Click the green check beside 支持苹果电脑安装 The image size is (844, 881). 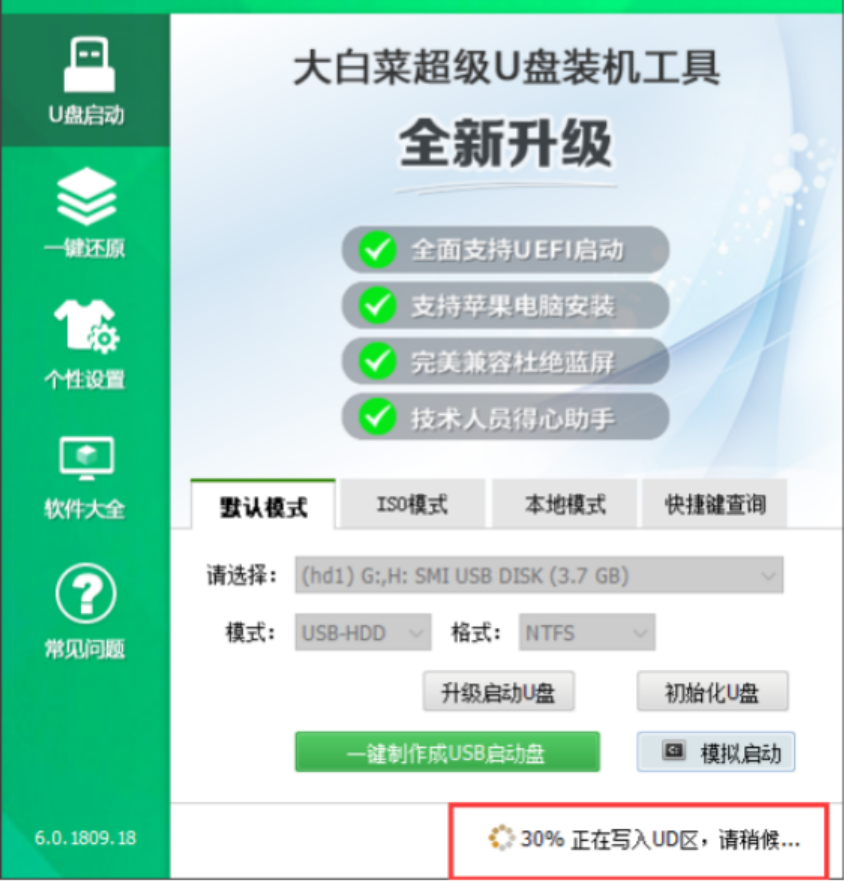[377, 306]
